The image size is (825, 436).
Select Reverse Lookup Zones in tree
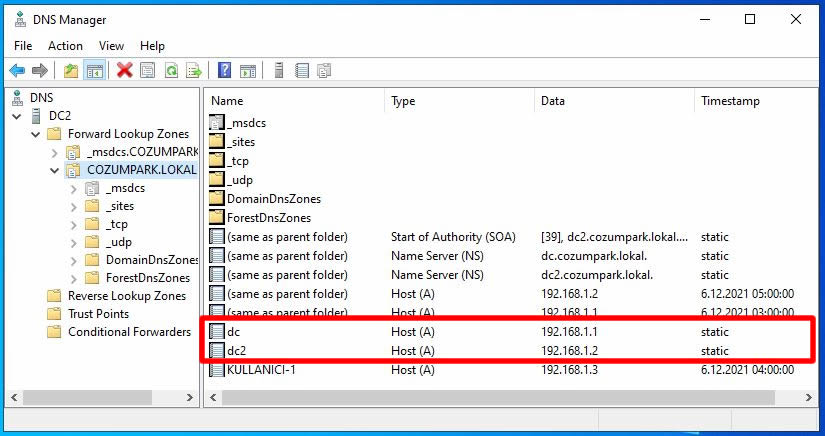pyautogui.click(x=126, y=296)
